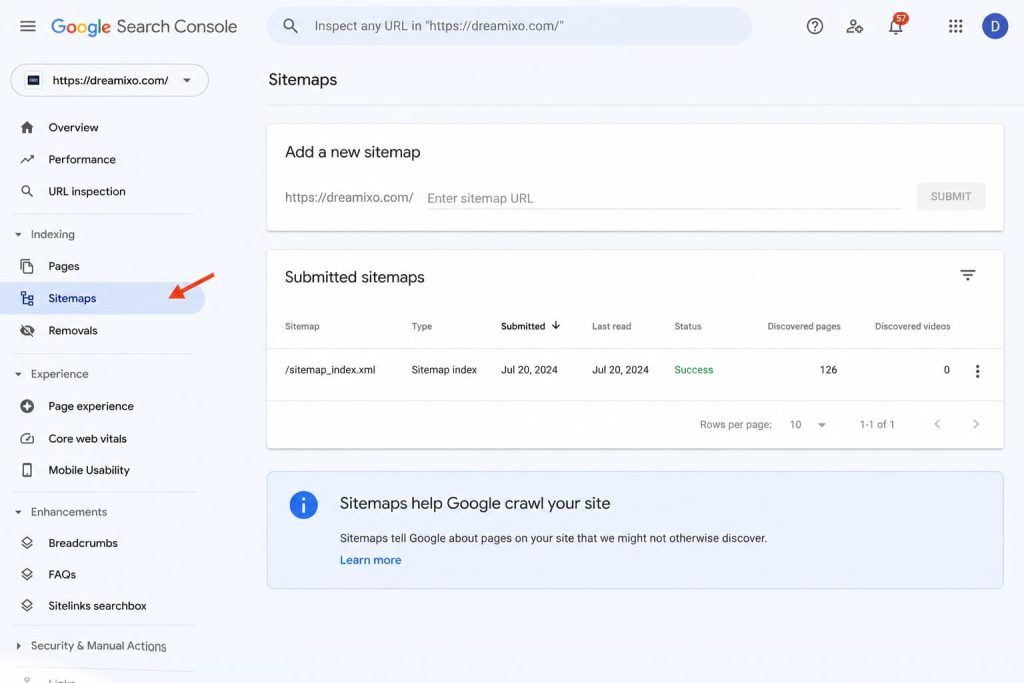Open FAQs enhancement report label

point(62,575)
